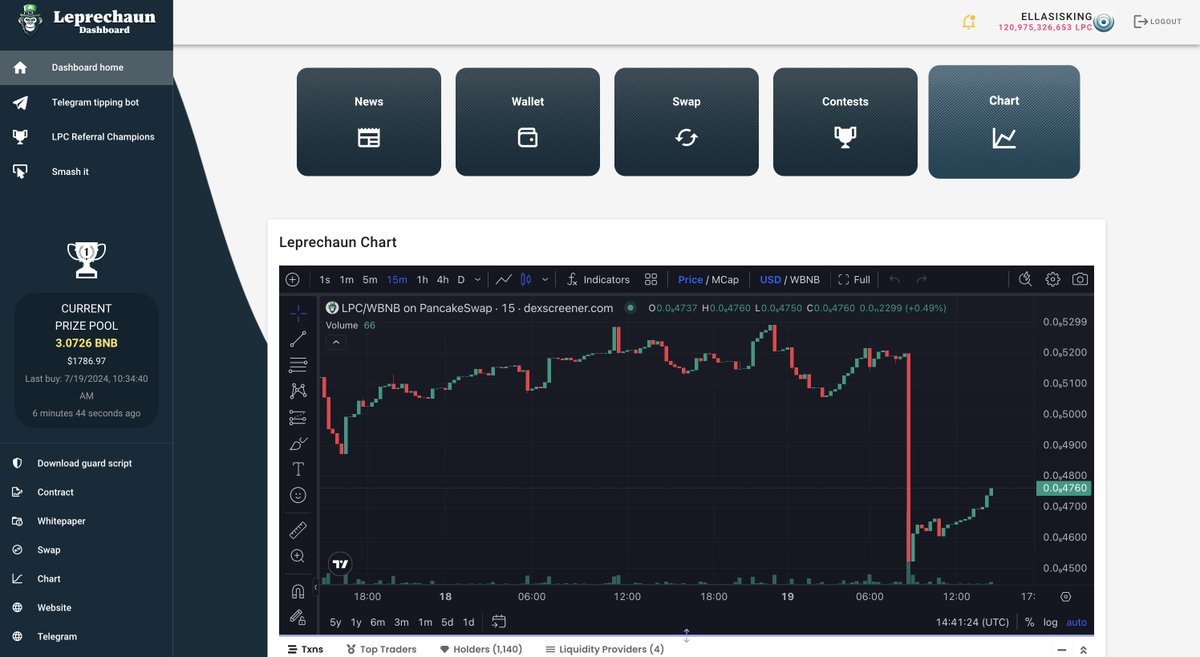This screenshot has height=657, width=1200.
Task: Select the zoom in tool
Action: 298,556
